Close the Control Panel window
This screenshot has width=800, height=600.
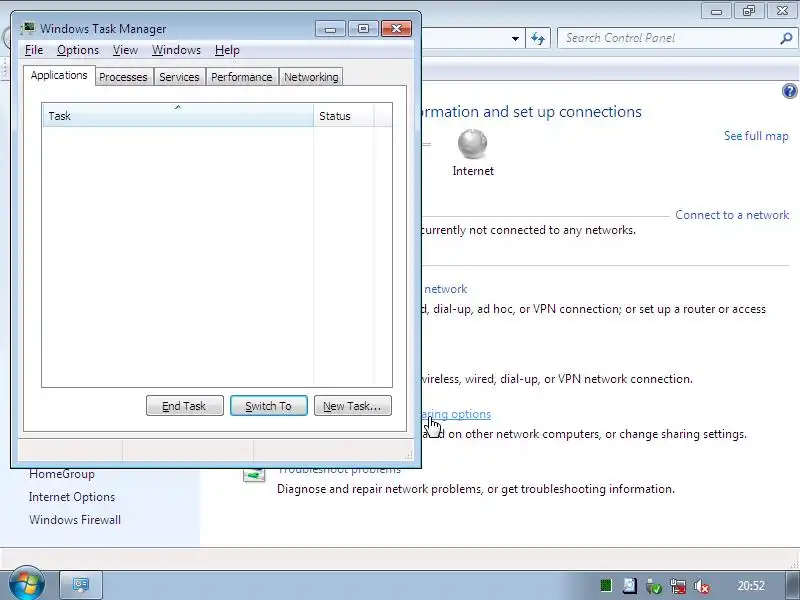coord(782,10)
